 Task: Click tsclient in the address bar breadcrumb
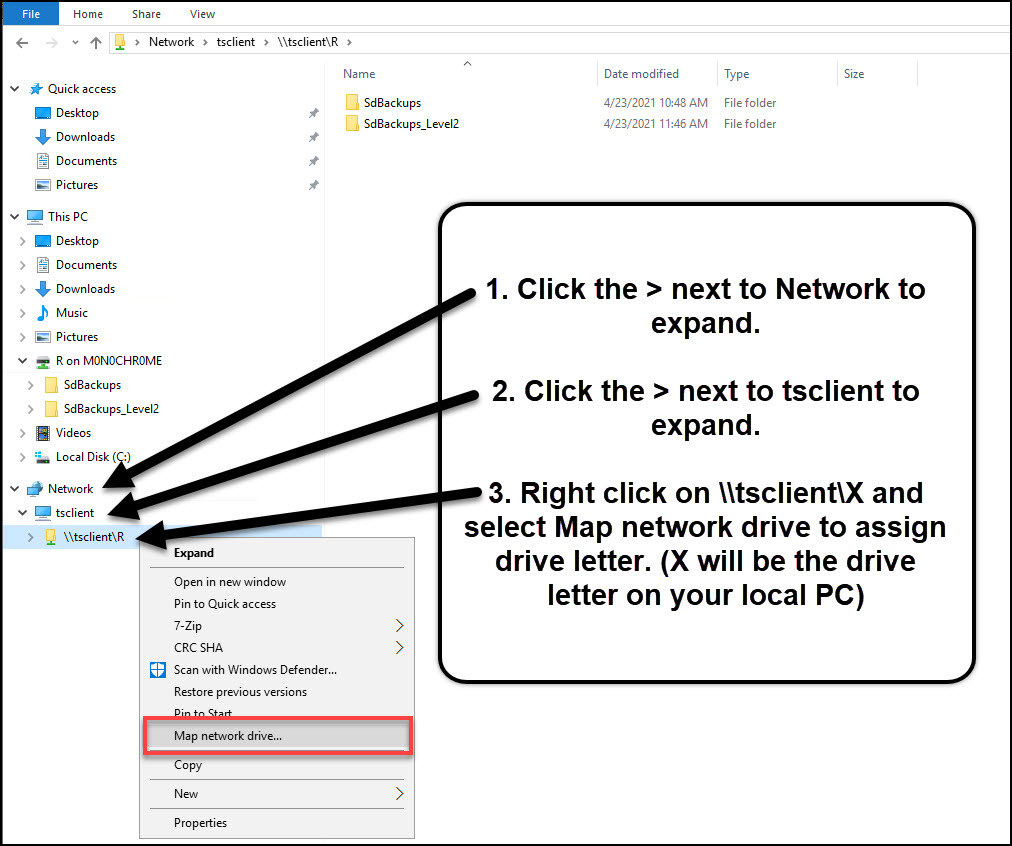tap(236, 42)
